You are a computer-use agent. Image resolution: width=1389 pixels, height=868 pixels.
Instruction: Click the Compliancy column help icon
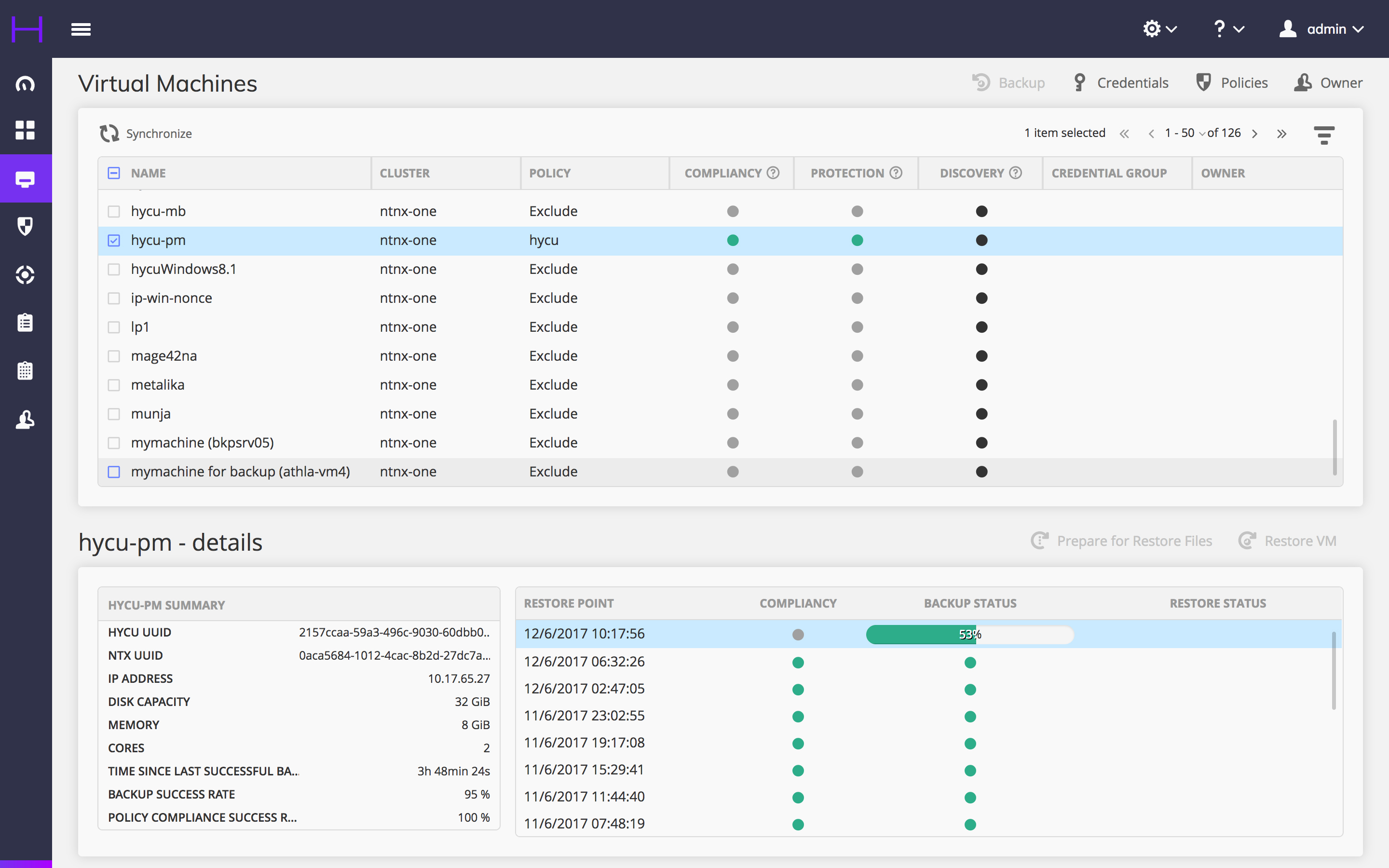click(773, 173)
